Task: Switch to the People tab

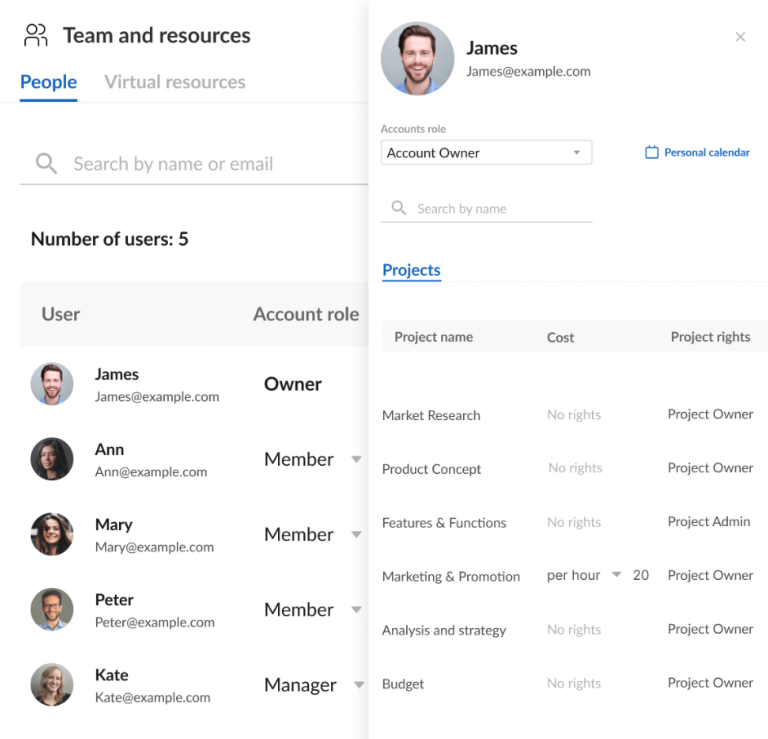Action: coord(48,82)
